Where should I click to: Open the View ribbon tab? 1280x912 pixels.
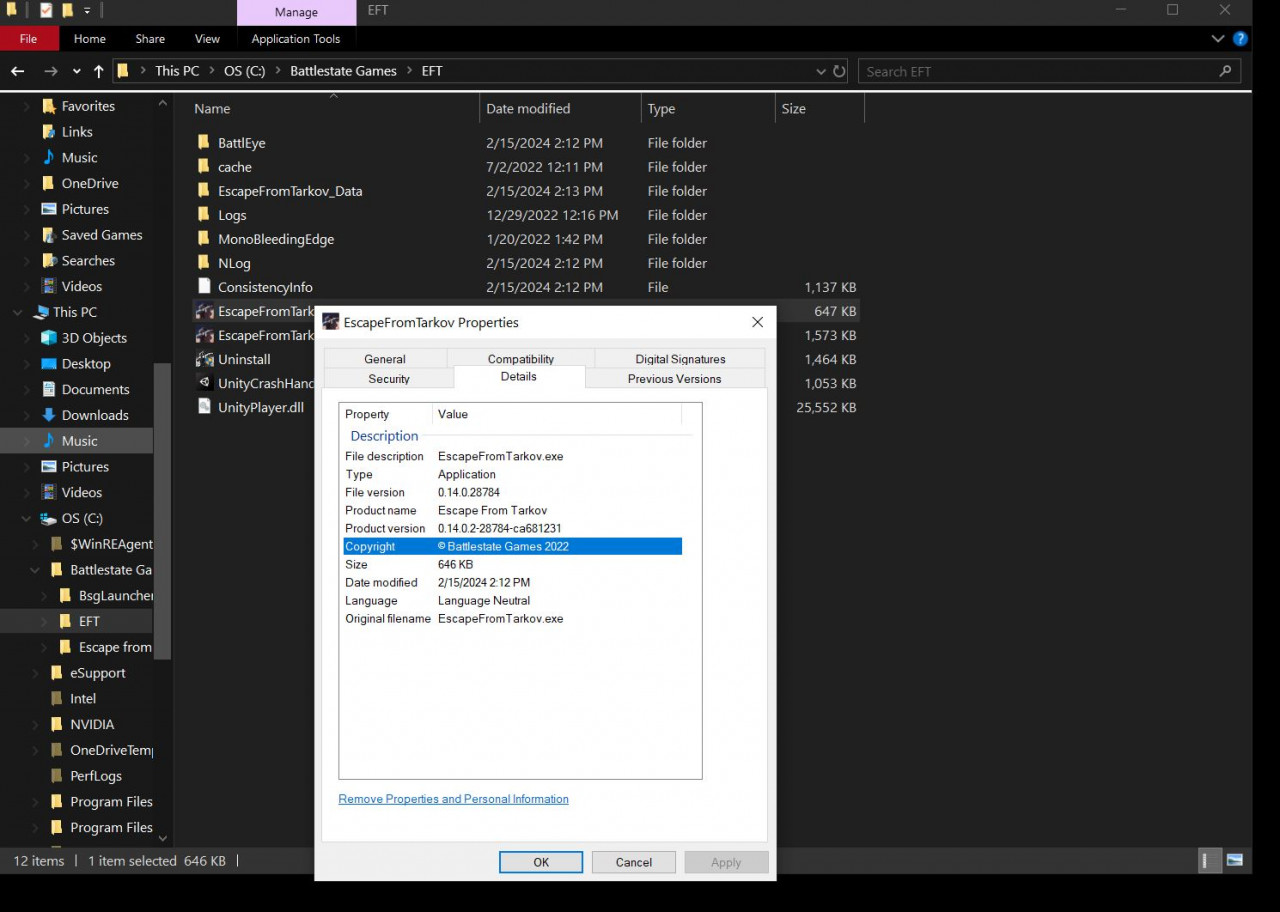[x=207, y=39]
